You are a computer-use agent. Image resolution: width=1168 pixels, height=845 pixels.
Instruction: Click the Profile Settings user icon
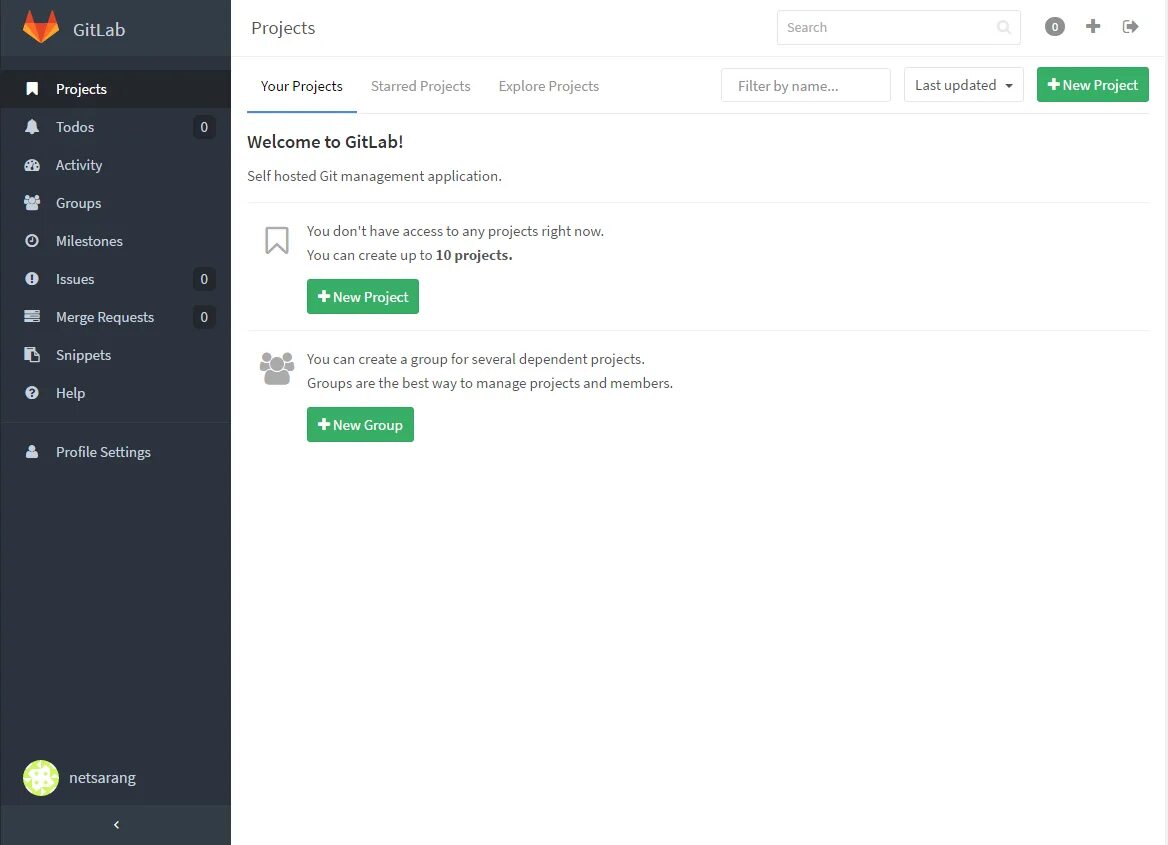pos(32,452)
